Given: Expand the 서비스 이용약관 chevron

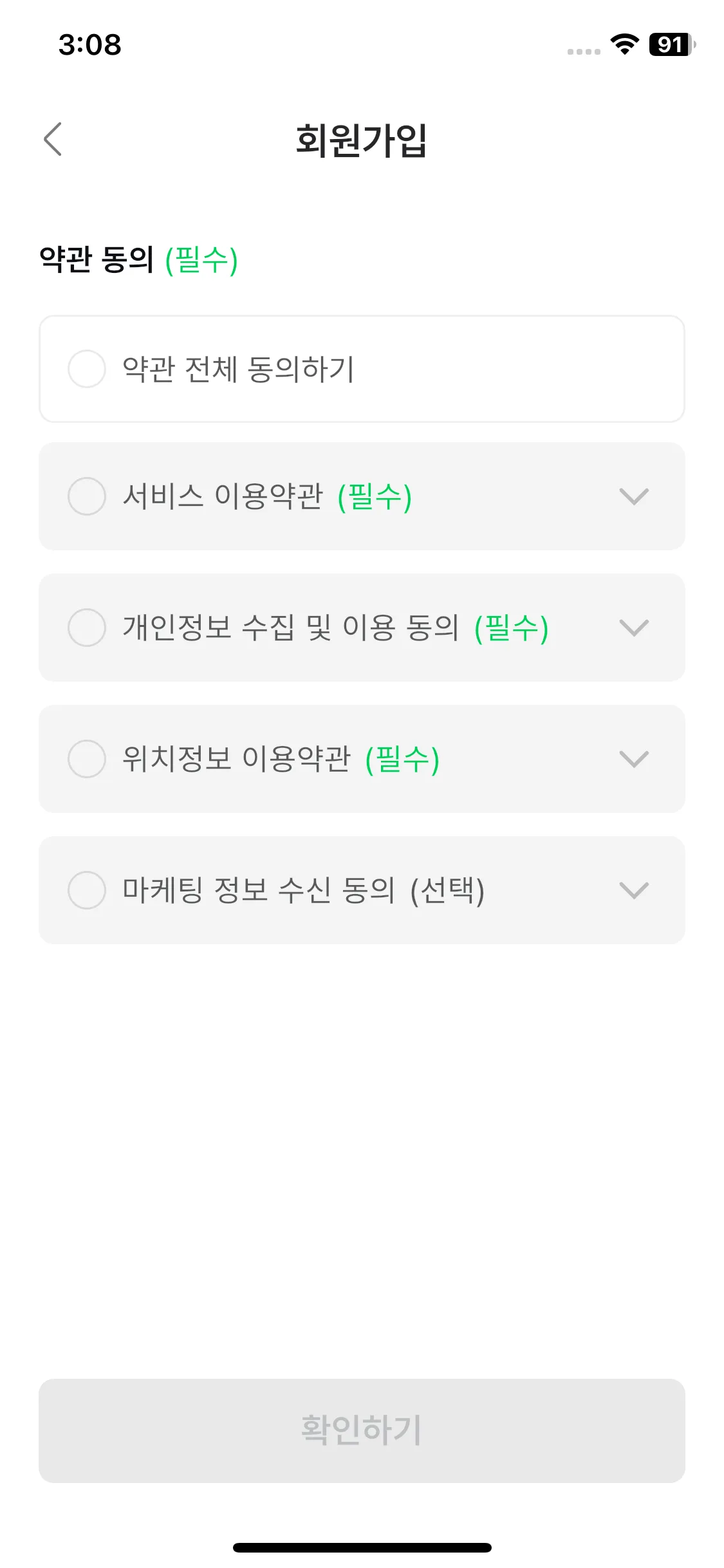Looking at the screenshot, I should click(634, 496).
